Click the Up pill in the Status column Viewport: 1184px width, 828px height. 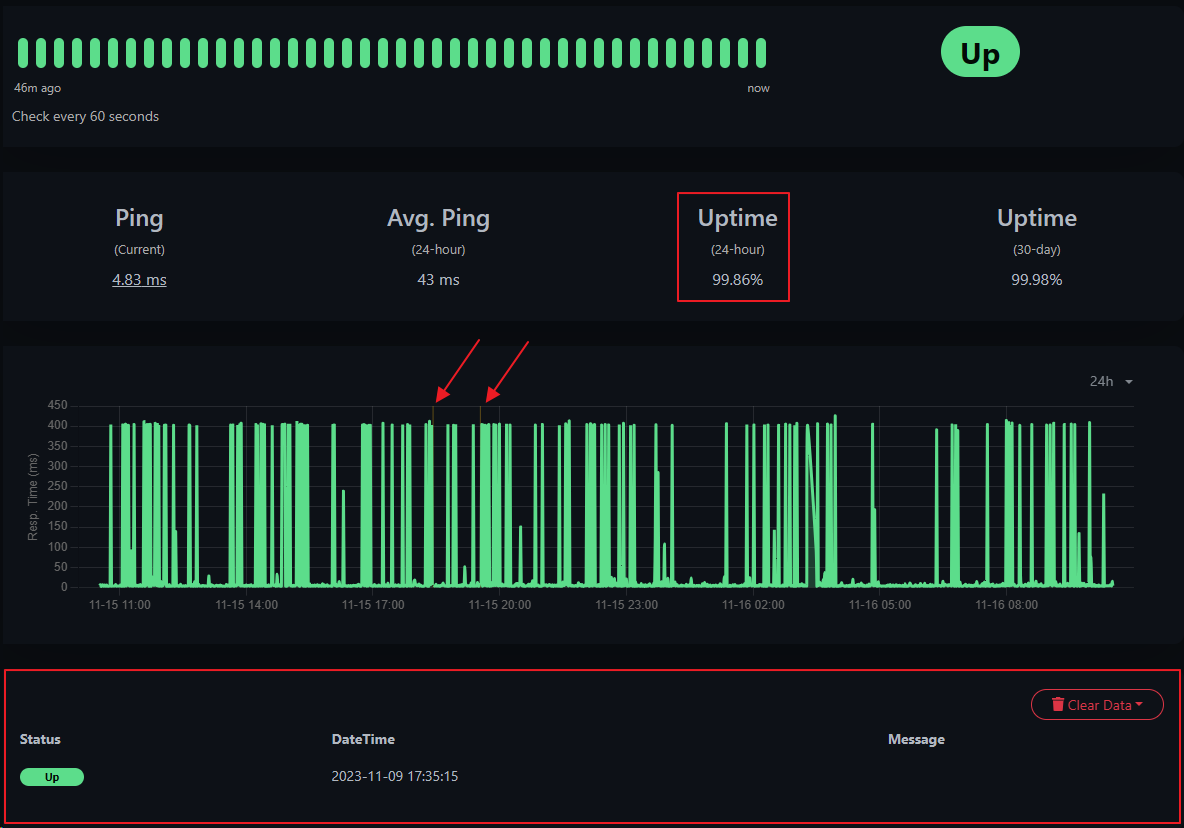pos(51,777)
